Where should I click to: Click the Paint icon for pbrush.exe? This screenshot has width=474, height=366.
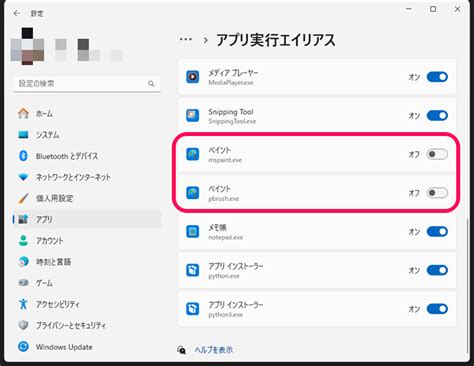tap(193, 193)
